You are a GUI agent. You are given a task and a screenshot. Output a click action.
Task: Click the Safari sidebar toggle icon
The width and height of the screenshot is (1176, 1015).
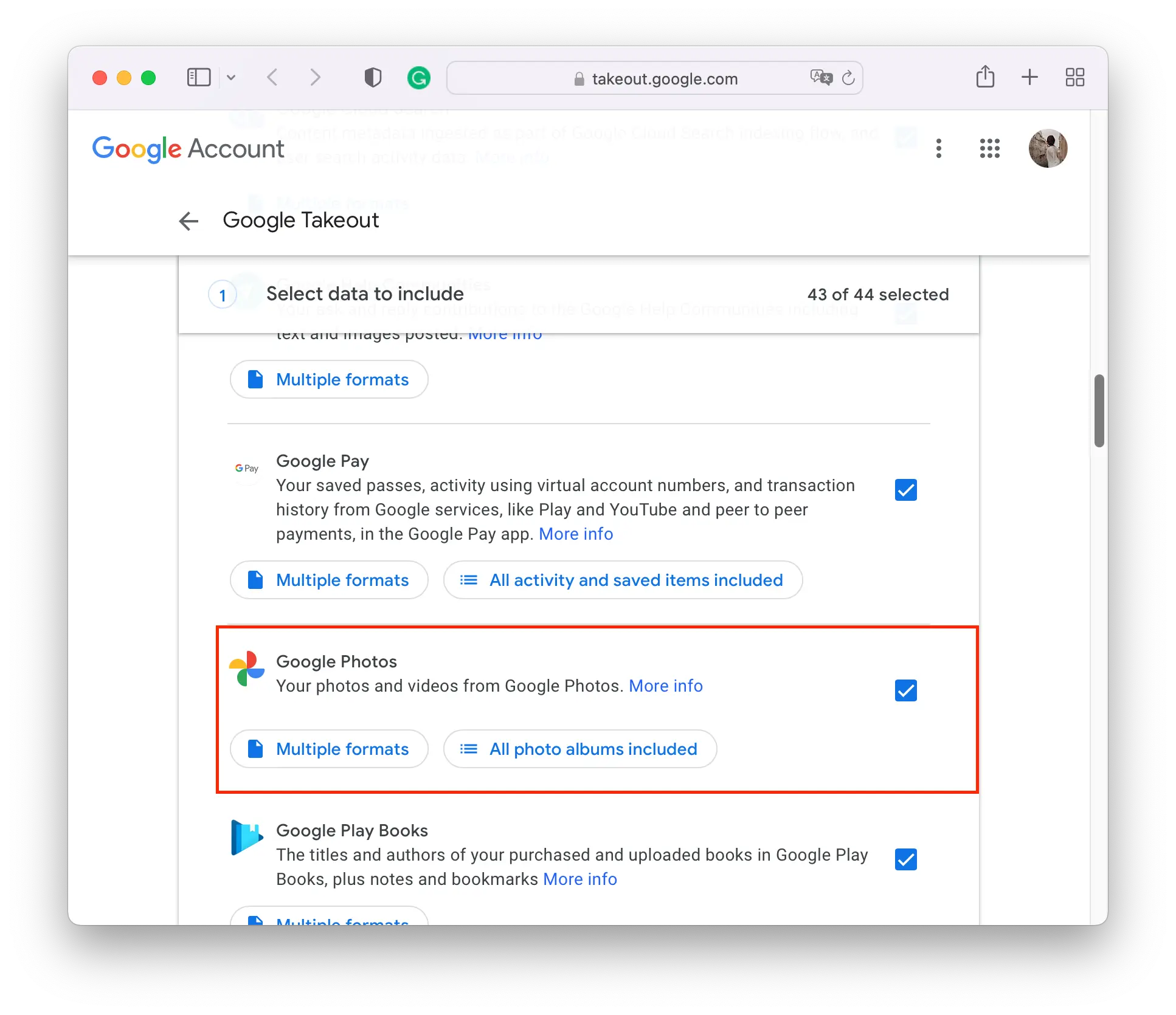(198, 78)
